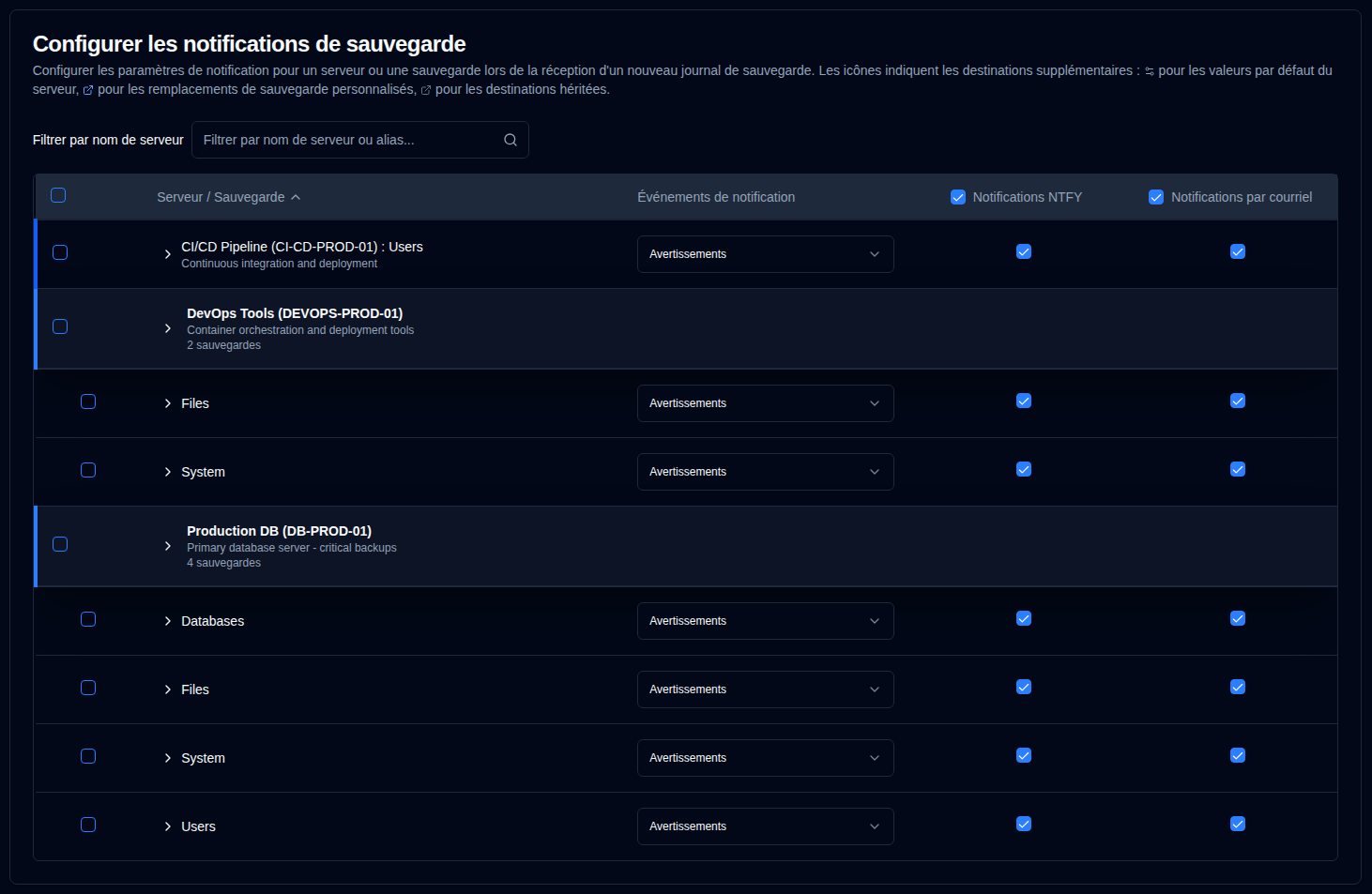Tick the select-all checkbox in the table header
The width and height of the screenshot is (1372, 894).
(58, 195)
